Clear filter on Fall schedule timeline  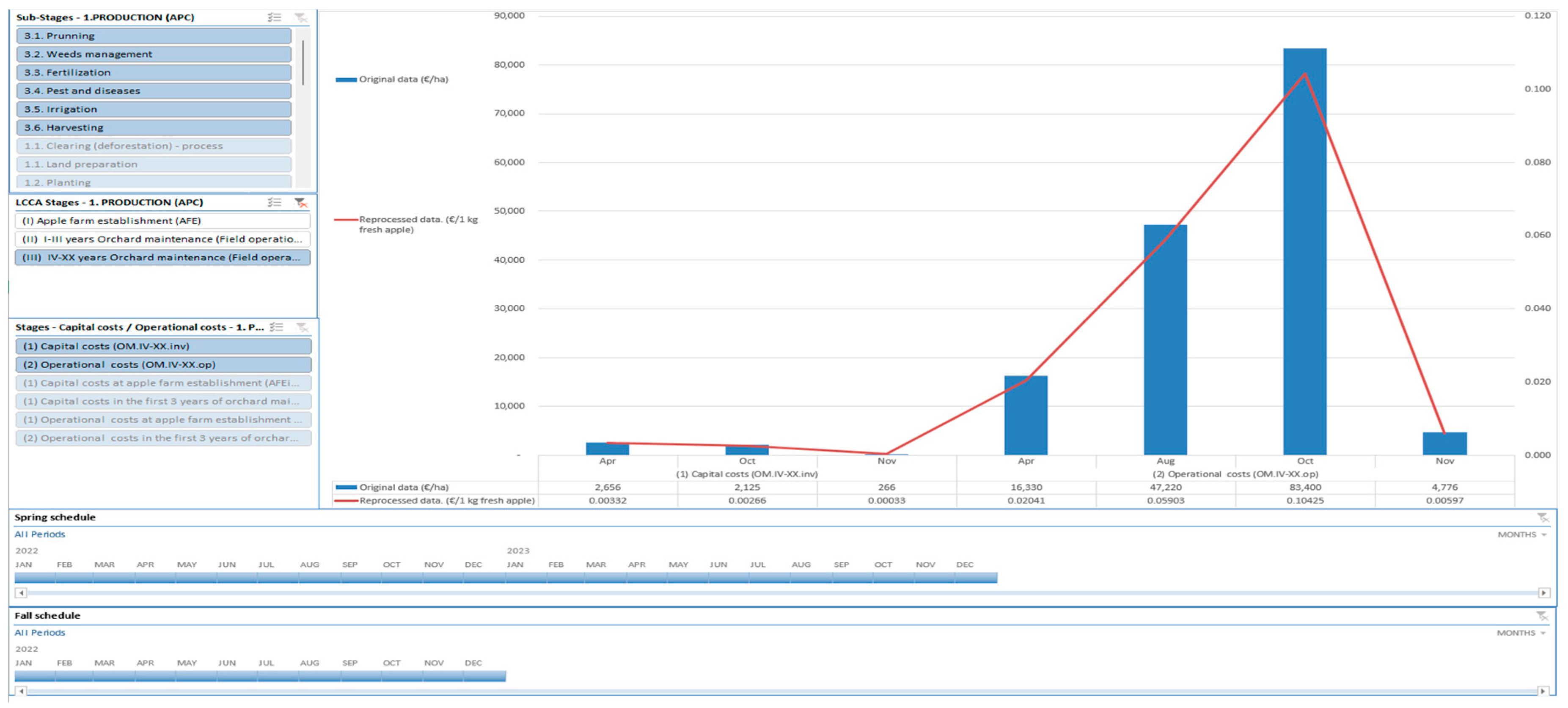point(1541,616)
